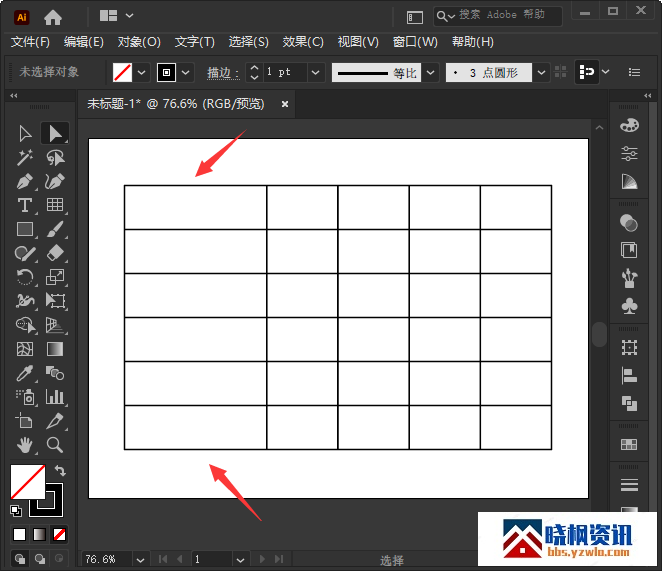
Task: Open the 窗口(W) menu
Action: (415, 42)
